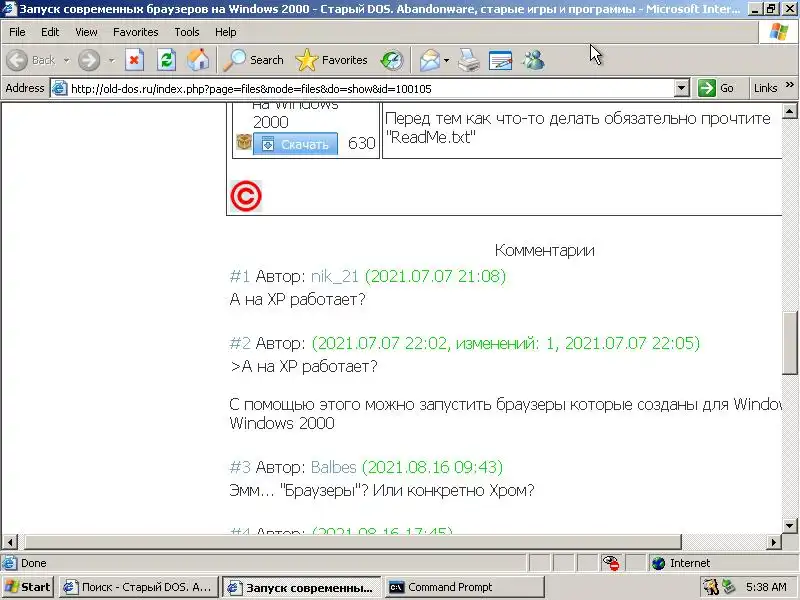800x600 pixels.
Task: Click the Done status page icon
Action: tap(9, 563)
